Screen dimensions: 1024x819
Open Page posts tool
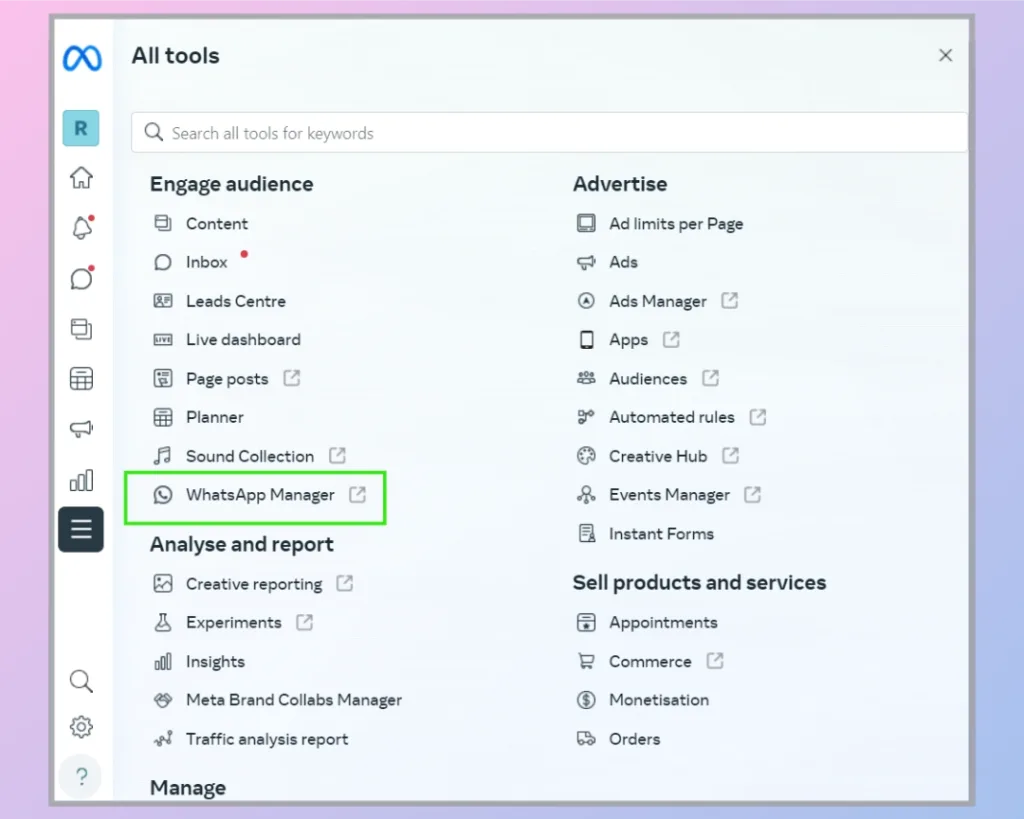click(x=227, y=379)
